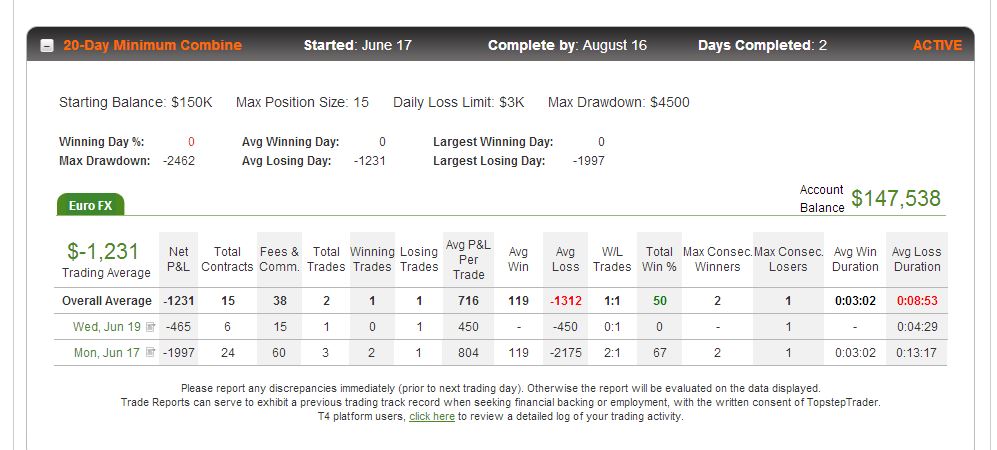Click the Avg Loss Duration column header
The image size is (997, 450).
click(x=917, y=259)
